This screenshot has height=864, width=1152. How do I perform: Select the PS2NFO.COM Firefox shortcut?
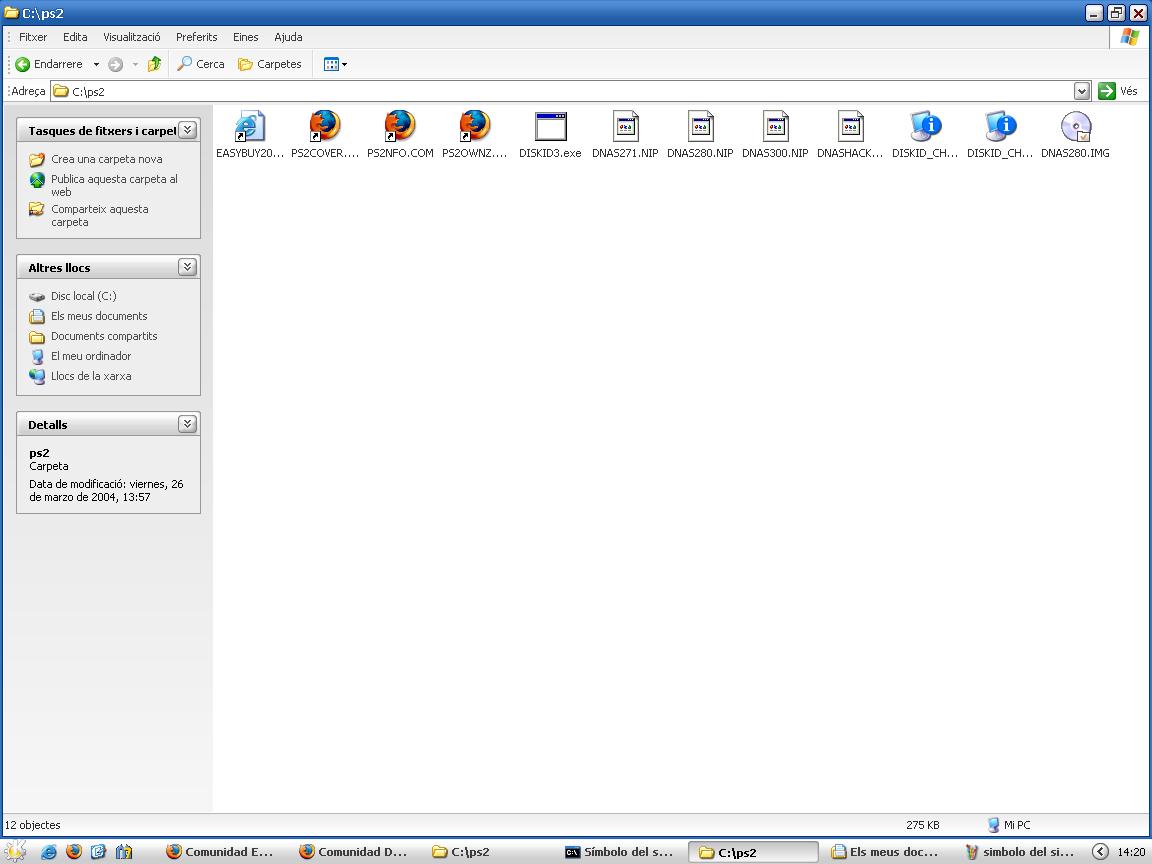point(400,128)
